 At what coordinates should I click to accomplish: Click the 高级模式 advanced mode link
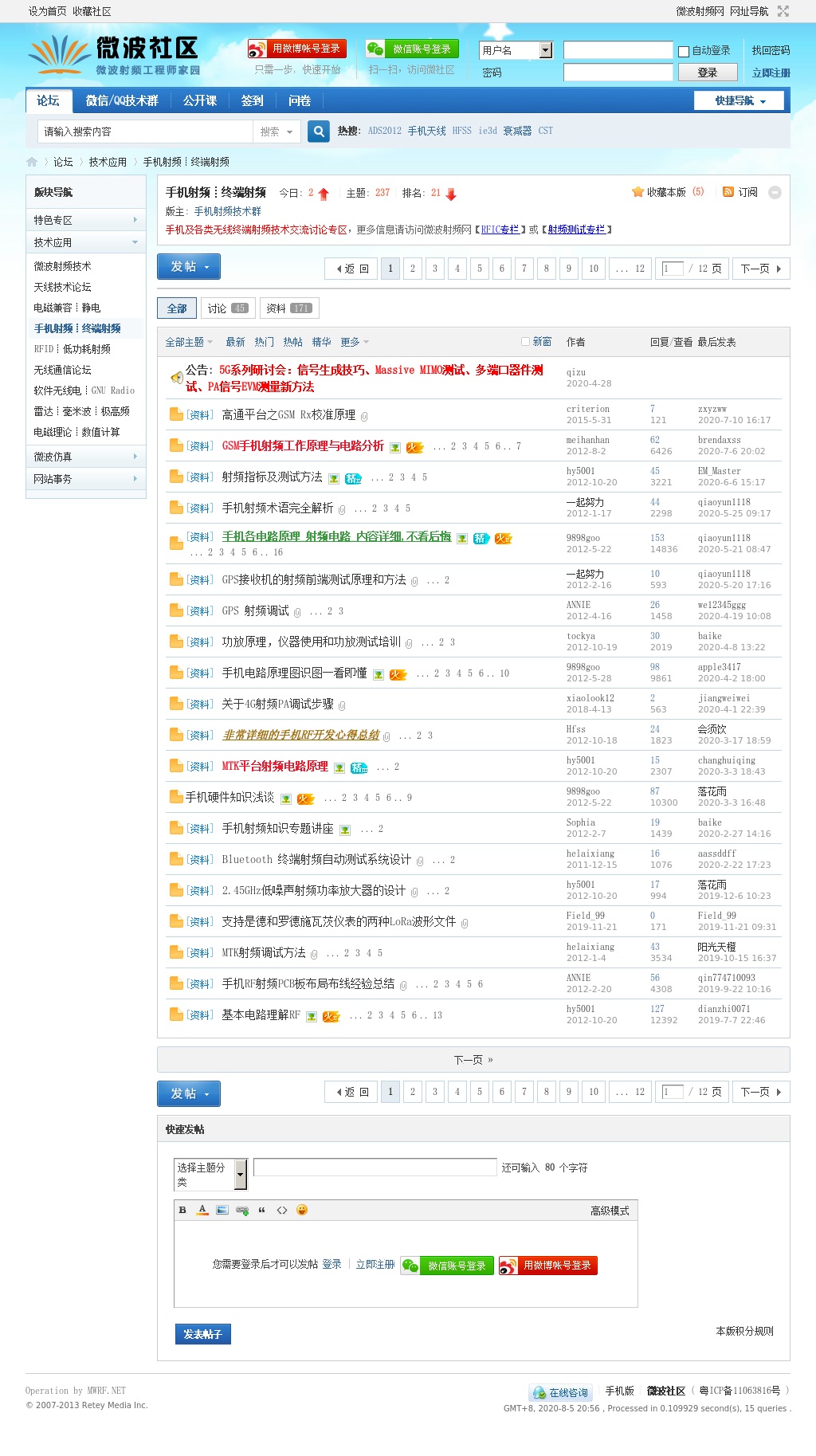(610, 1211)
